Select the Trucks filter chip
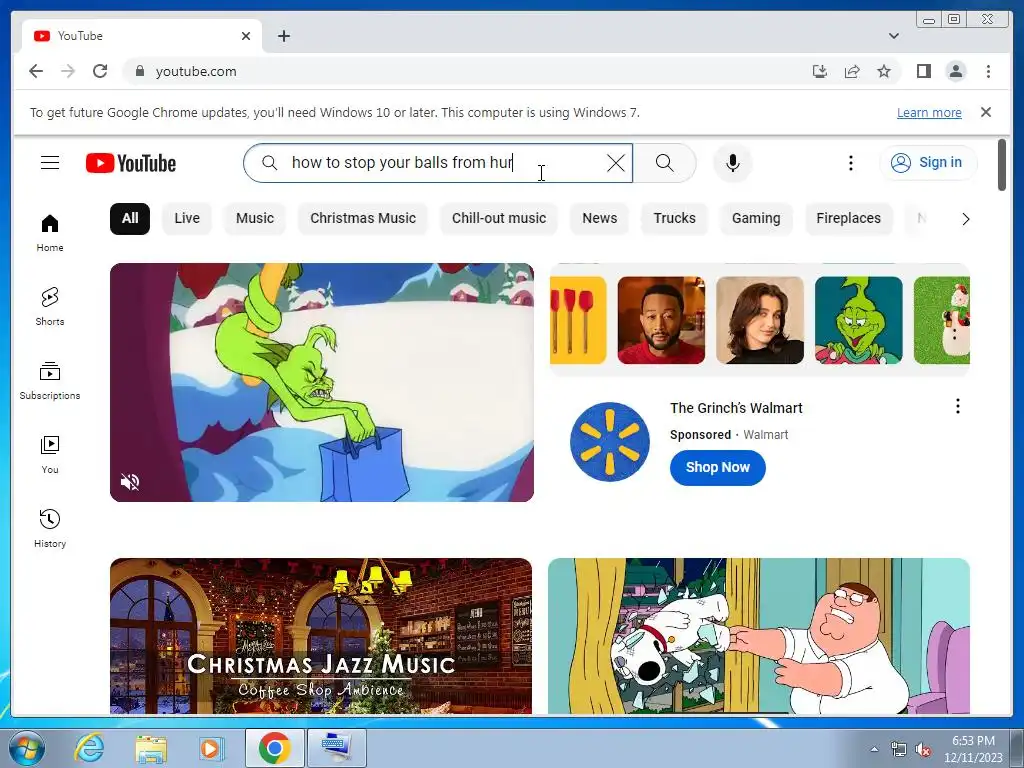1024x768 pixels. (675, 218)
